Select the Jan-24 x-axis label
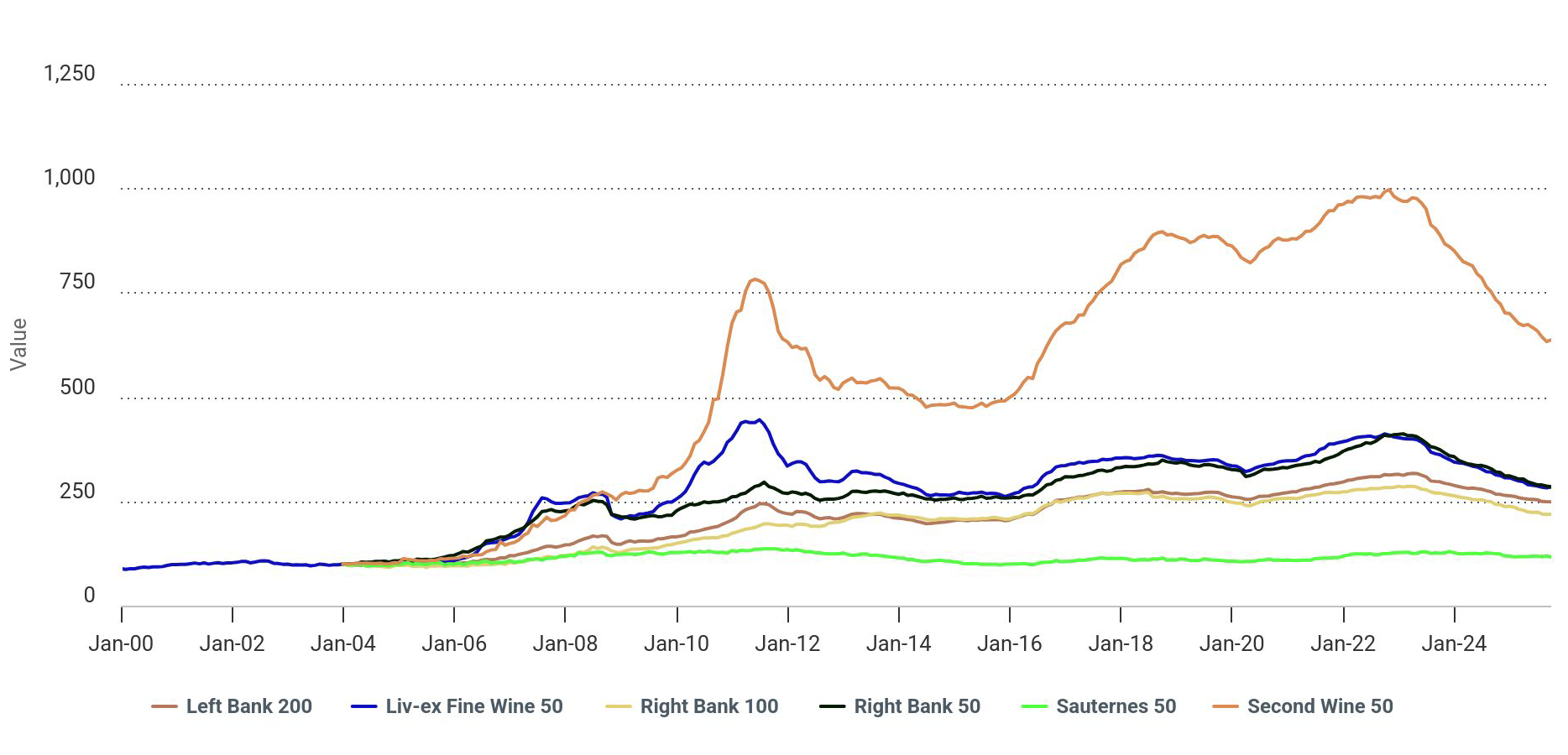The image size is (1568, 755). [x=1454, y=643]
